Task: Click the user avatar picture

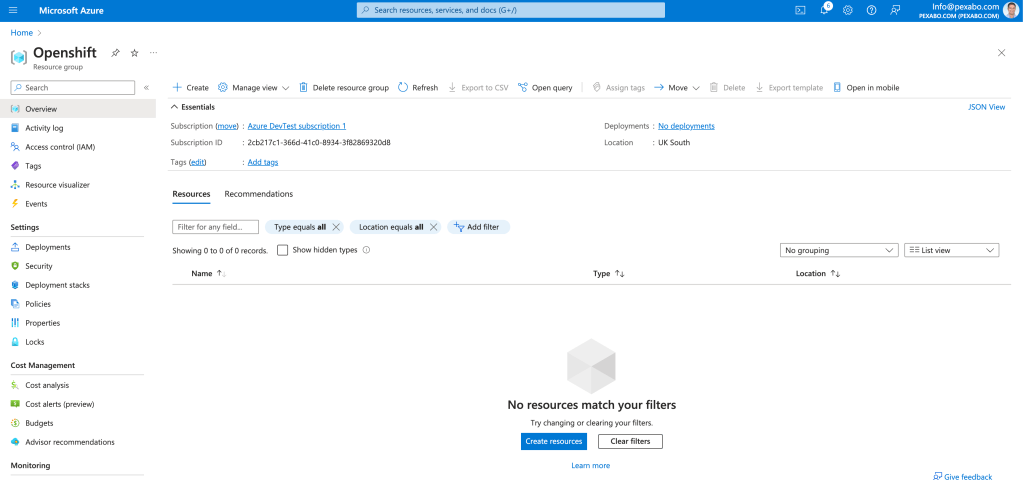Action: pos(1012,10)
